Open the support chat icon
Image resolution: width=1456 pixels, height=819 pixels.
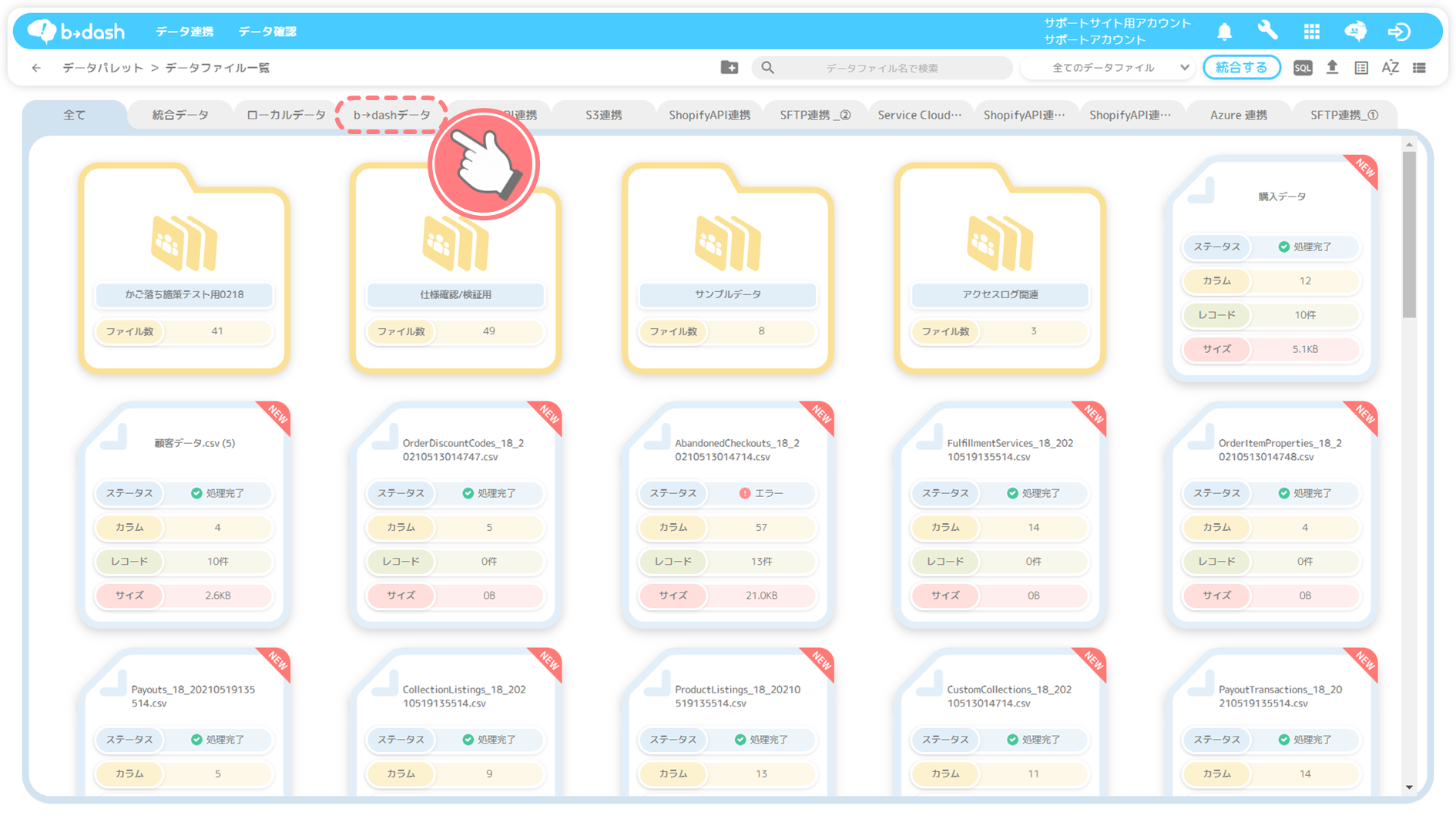pyautogui.click(x=1355, y=31)
